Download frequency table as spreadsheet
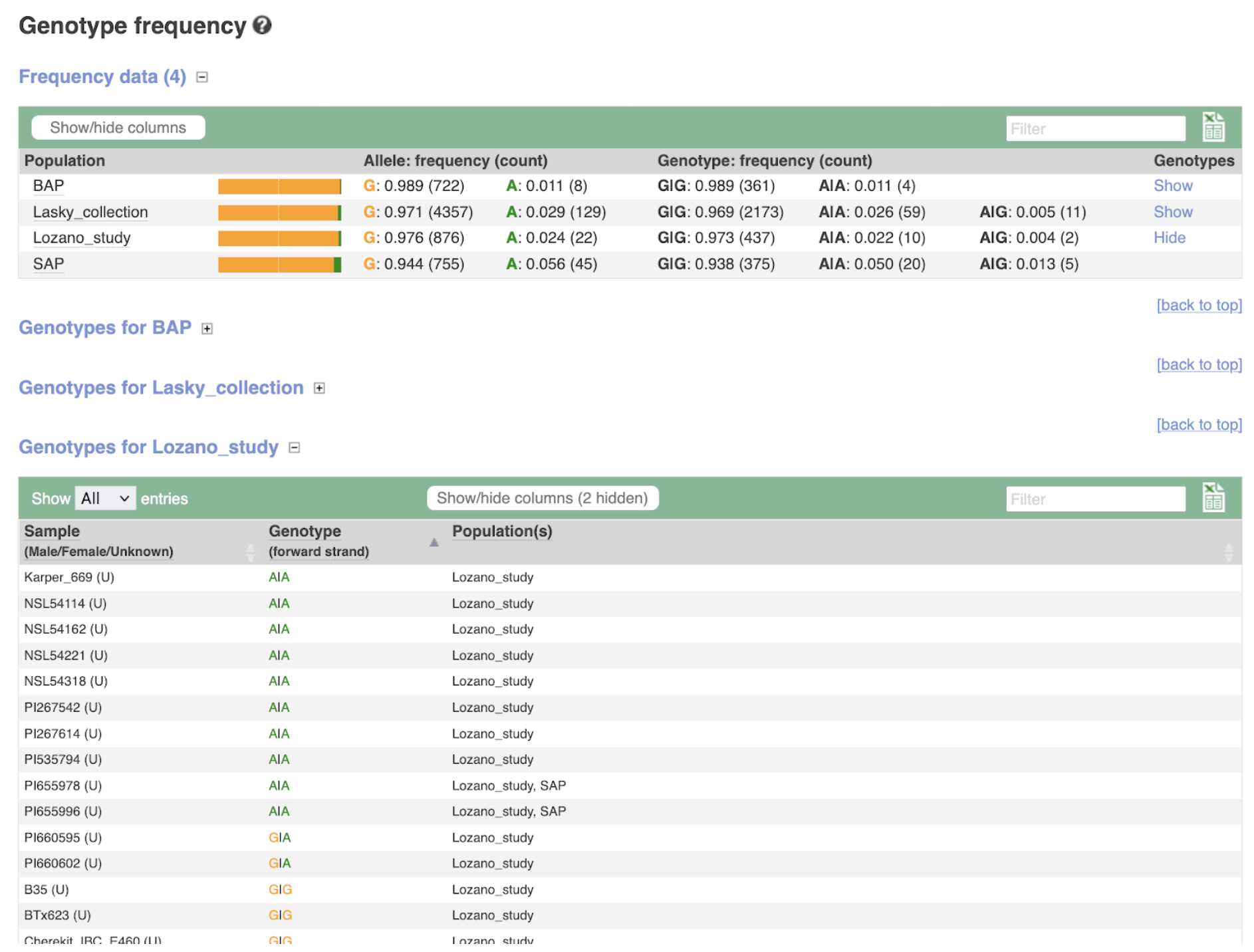 tap(1213, 127)
